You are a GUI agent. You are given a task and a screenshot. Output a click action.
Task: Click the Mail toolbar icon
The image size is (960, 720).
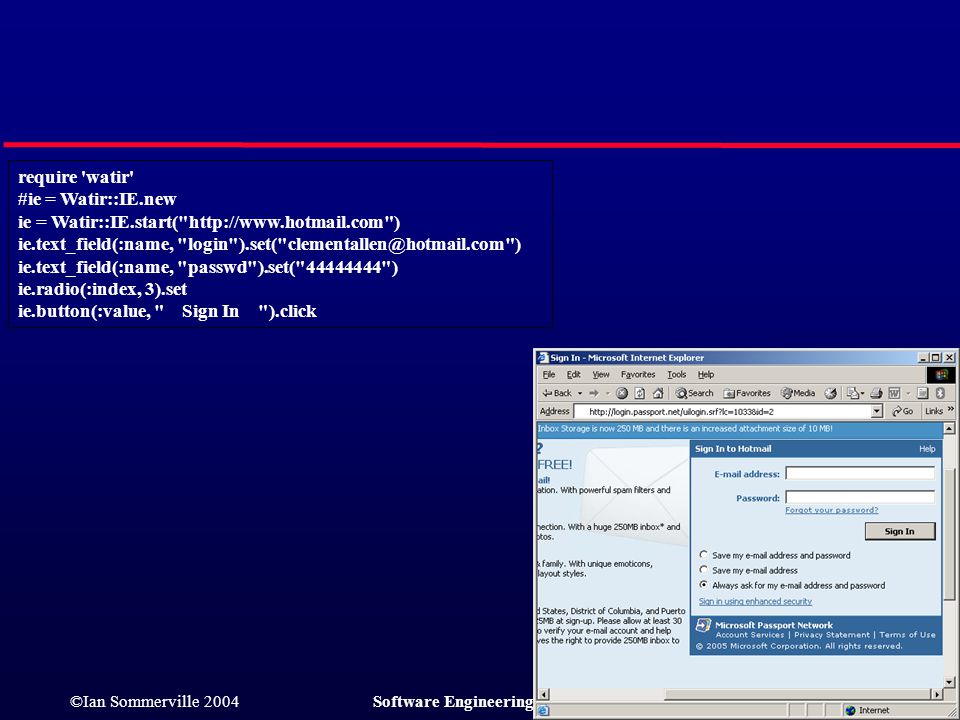855,393
